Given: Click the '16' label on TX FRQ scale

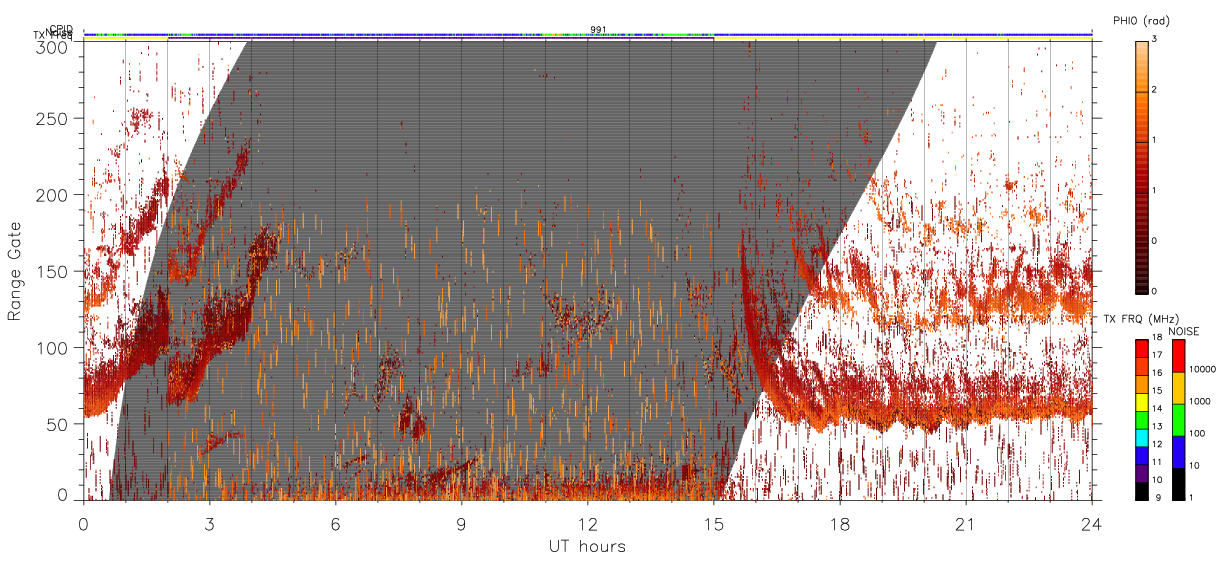Looking at the screenshot, I should (x=1156, y=372).
